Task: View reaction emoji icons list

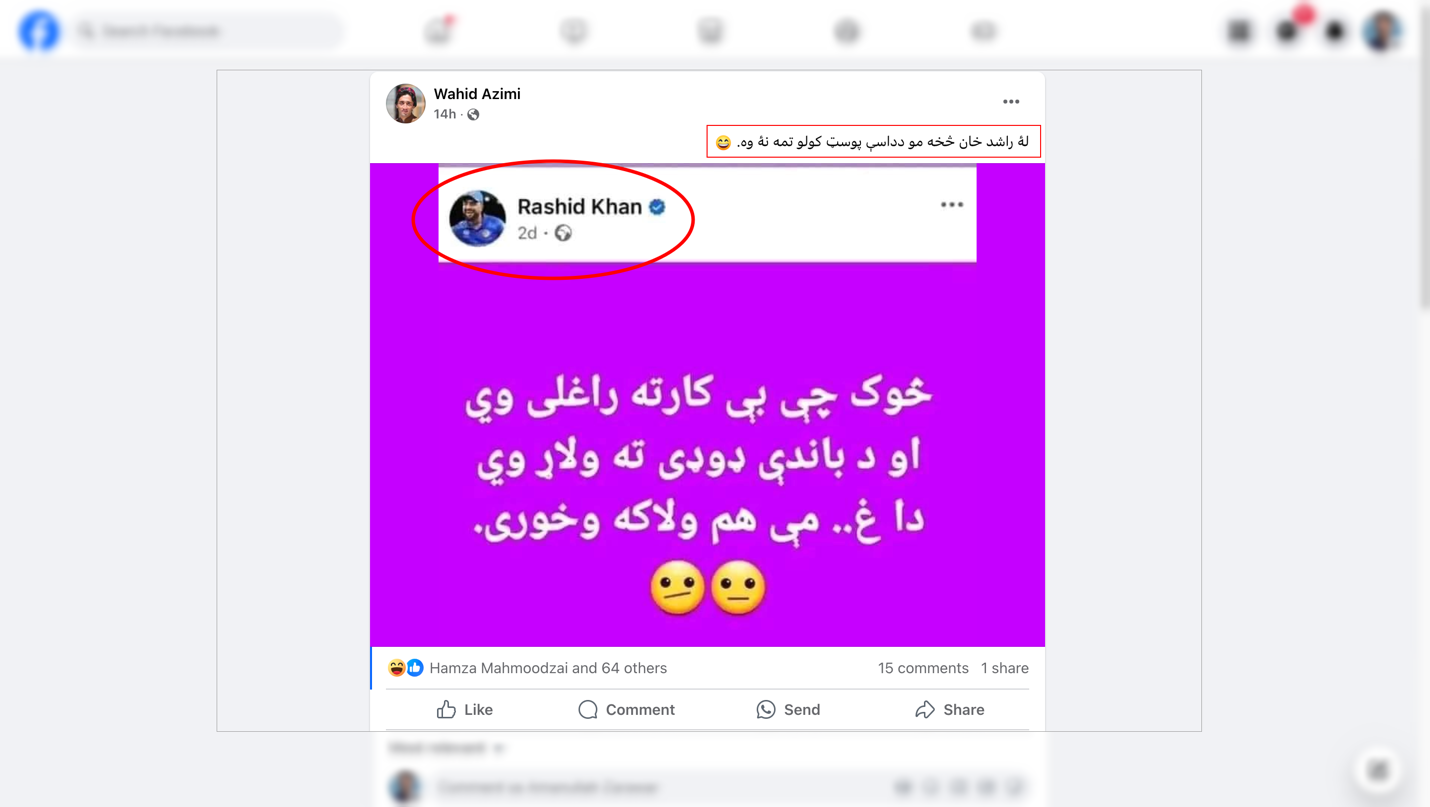Action: tap(406, 668)
